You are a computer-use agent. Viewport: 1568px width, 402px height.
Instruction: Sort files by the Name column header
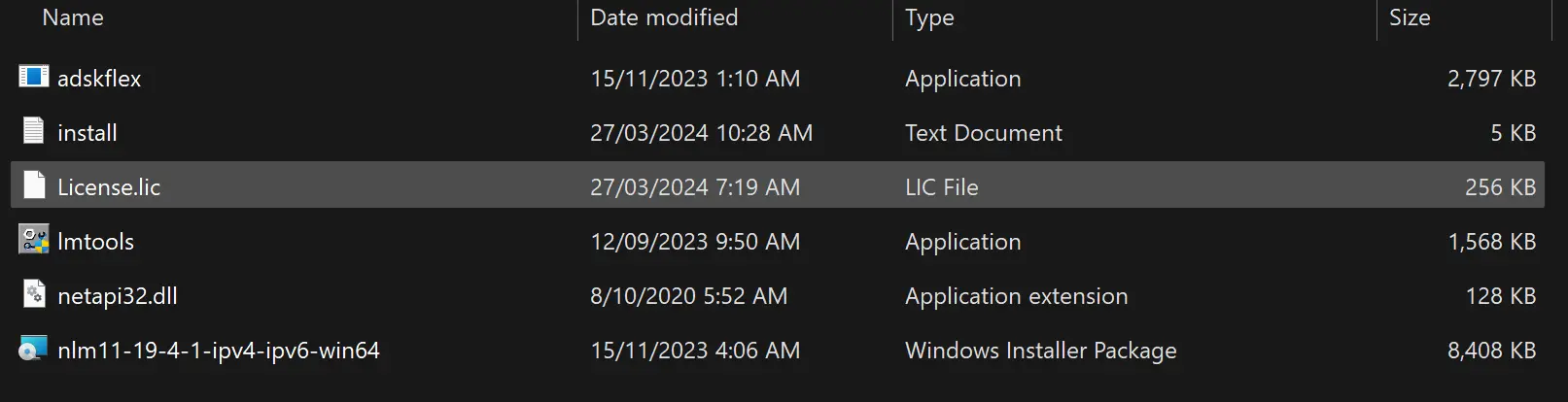click(73, 17)
